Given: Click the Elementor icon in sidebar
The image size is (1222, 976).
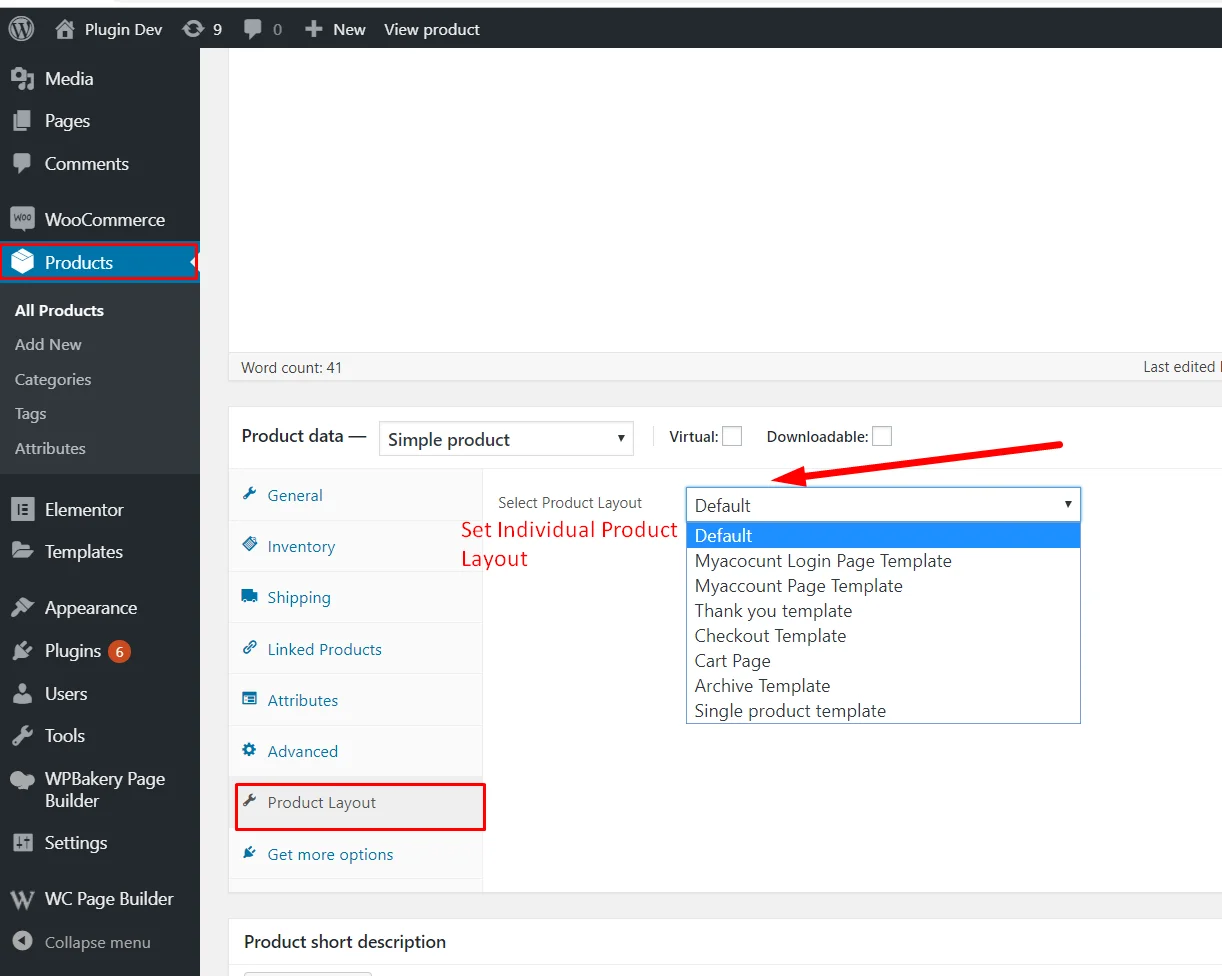Looking at the screenshot, I should click(x=22, y=509).
